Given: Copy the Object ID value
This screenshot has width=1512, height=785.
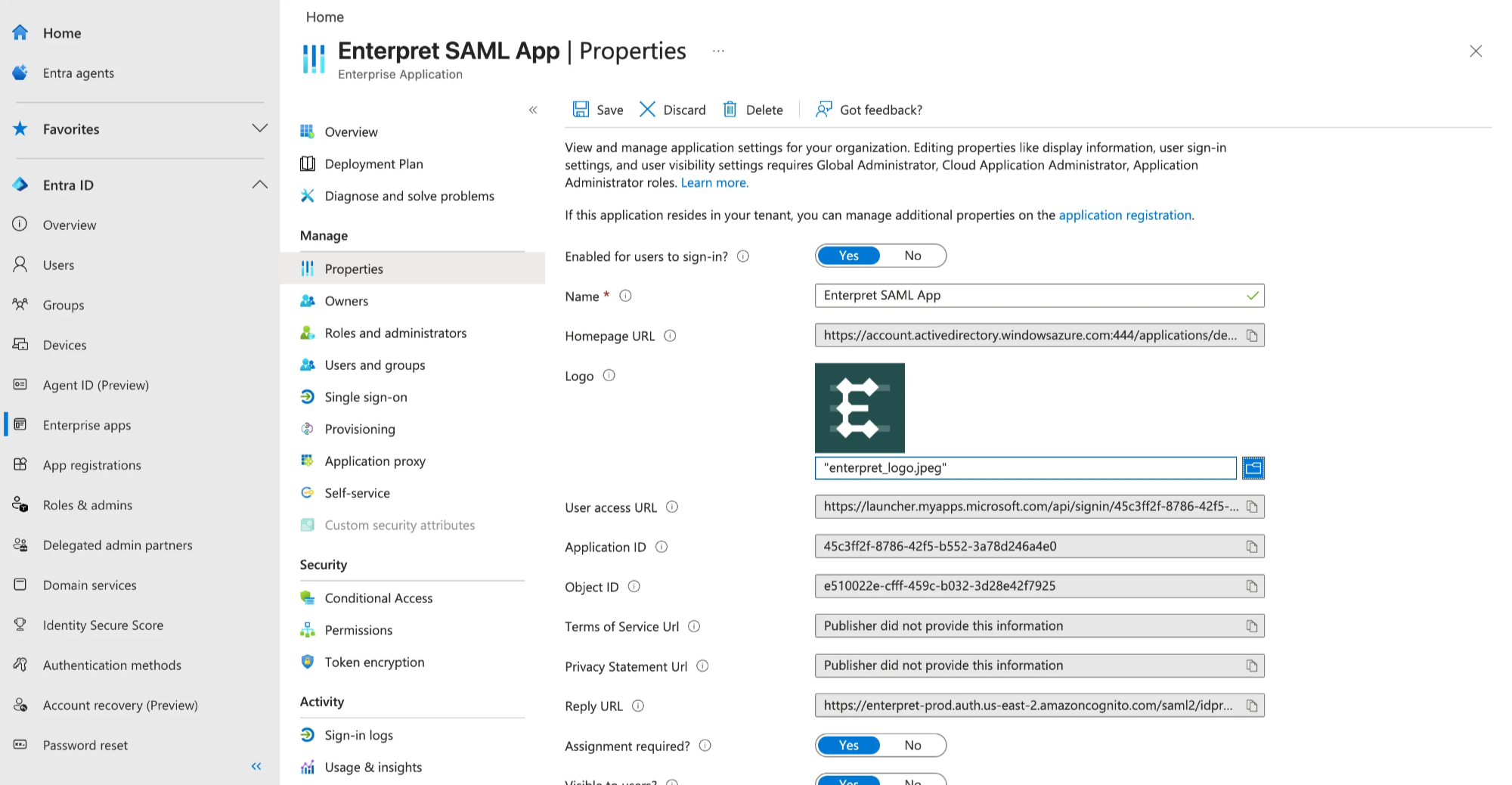Looking at the screenshot, I should pos(1252,586).
